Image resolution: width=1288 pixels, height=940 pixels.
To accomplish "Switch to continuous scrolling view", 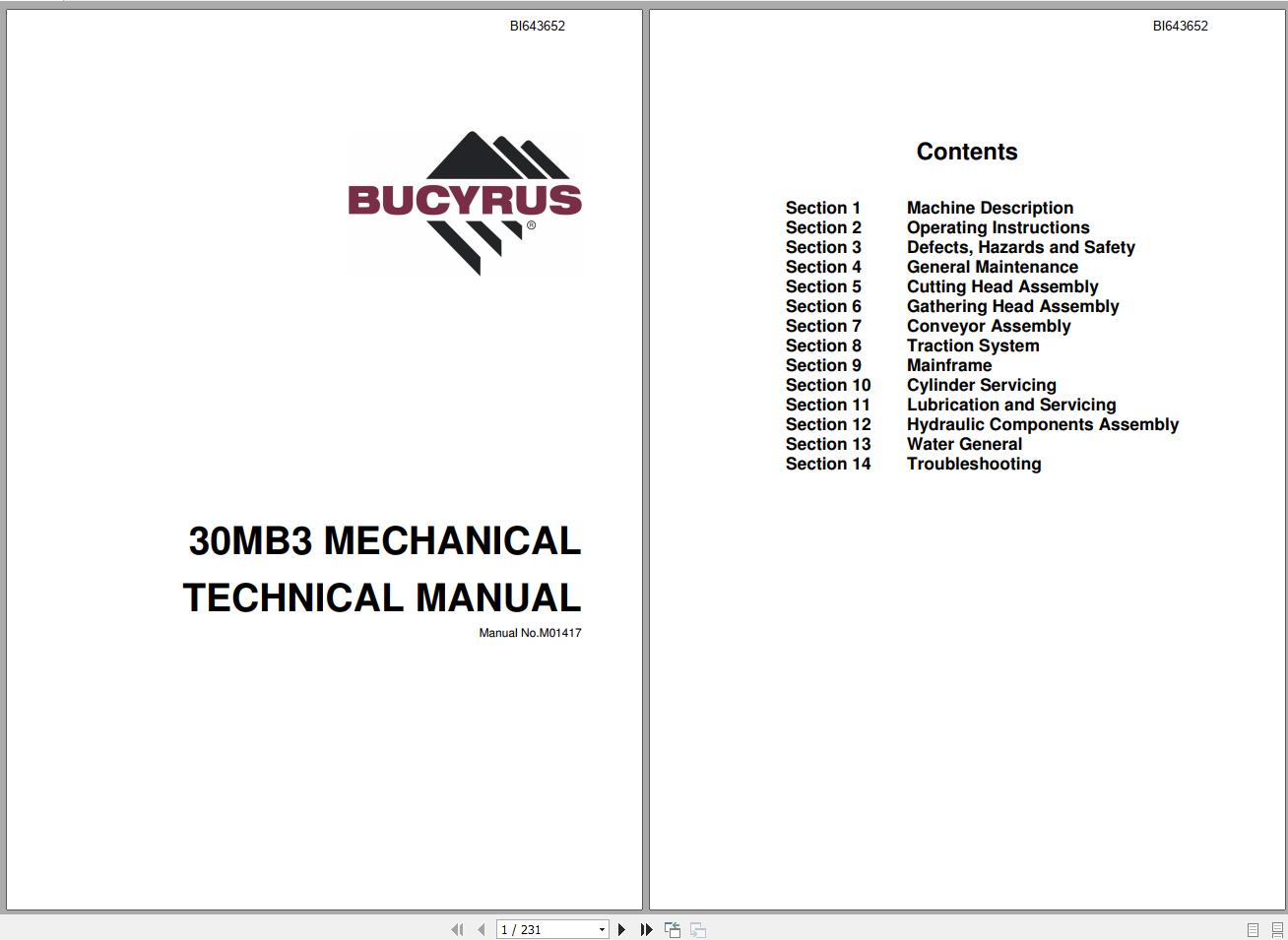I will point(1277,929).
